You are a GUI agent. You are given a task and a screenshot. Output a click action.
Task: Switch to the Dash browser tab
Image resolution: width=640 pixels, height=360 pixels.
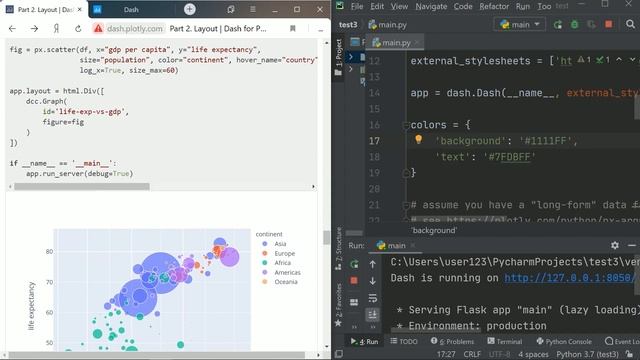click(x=131, y=9)
